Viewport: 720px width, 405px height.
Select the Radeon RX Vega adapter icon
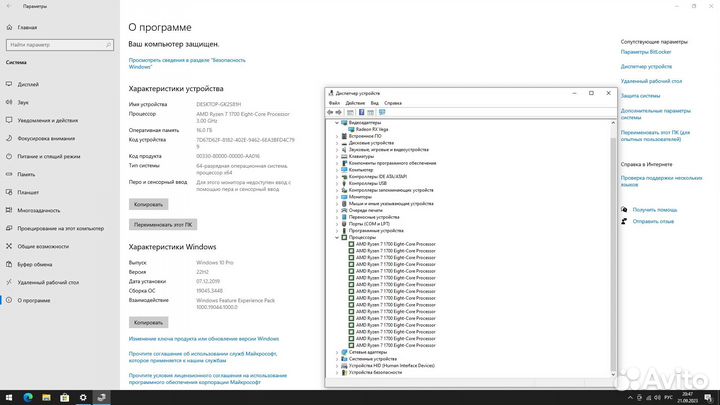pos(351,129)
